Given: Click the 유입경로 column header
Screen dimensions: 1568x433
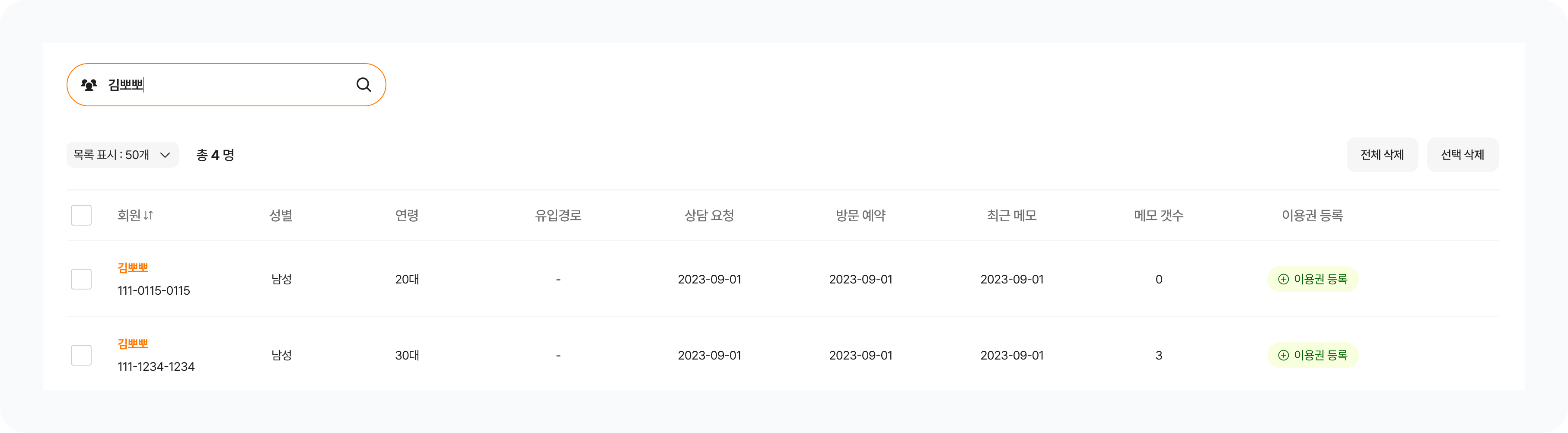Looking at the screenshot, I should (x=558, y=216).
